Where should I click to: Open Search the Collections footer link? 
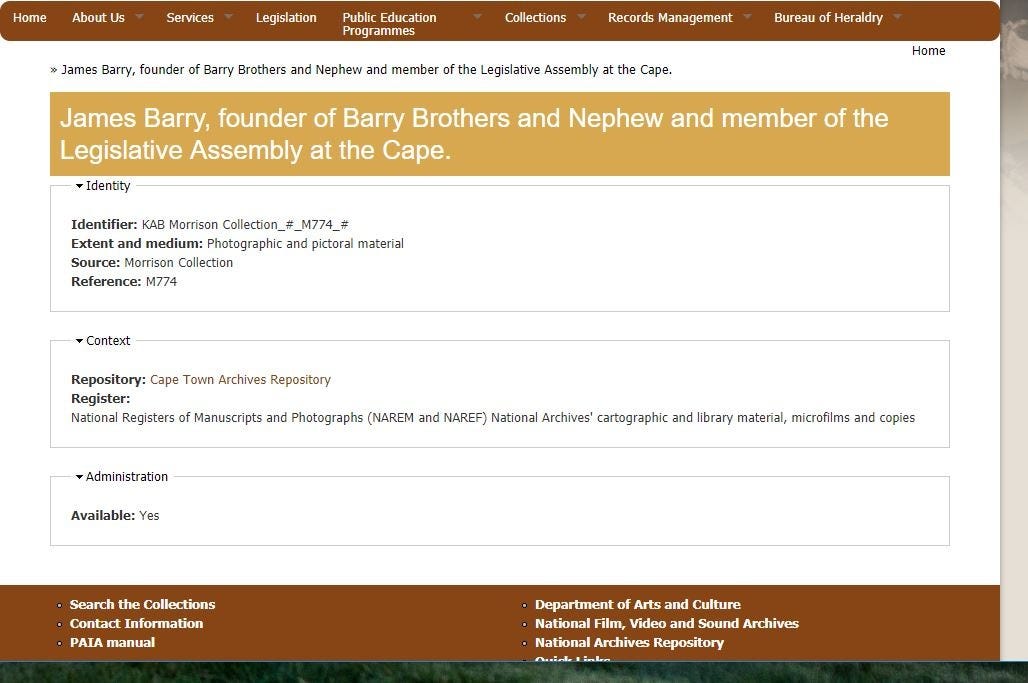tap(142, 604)
